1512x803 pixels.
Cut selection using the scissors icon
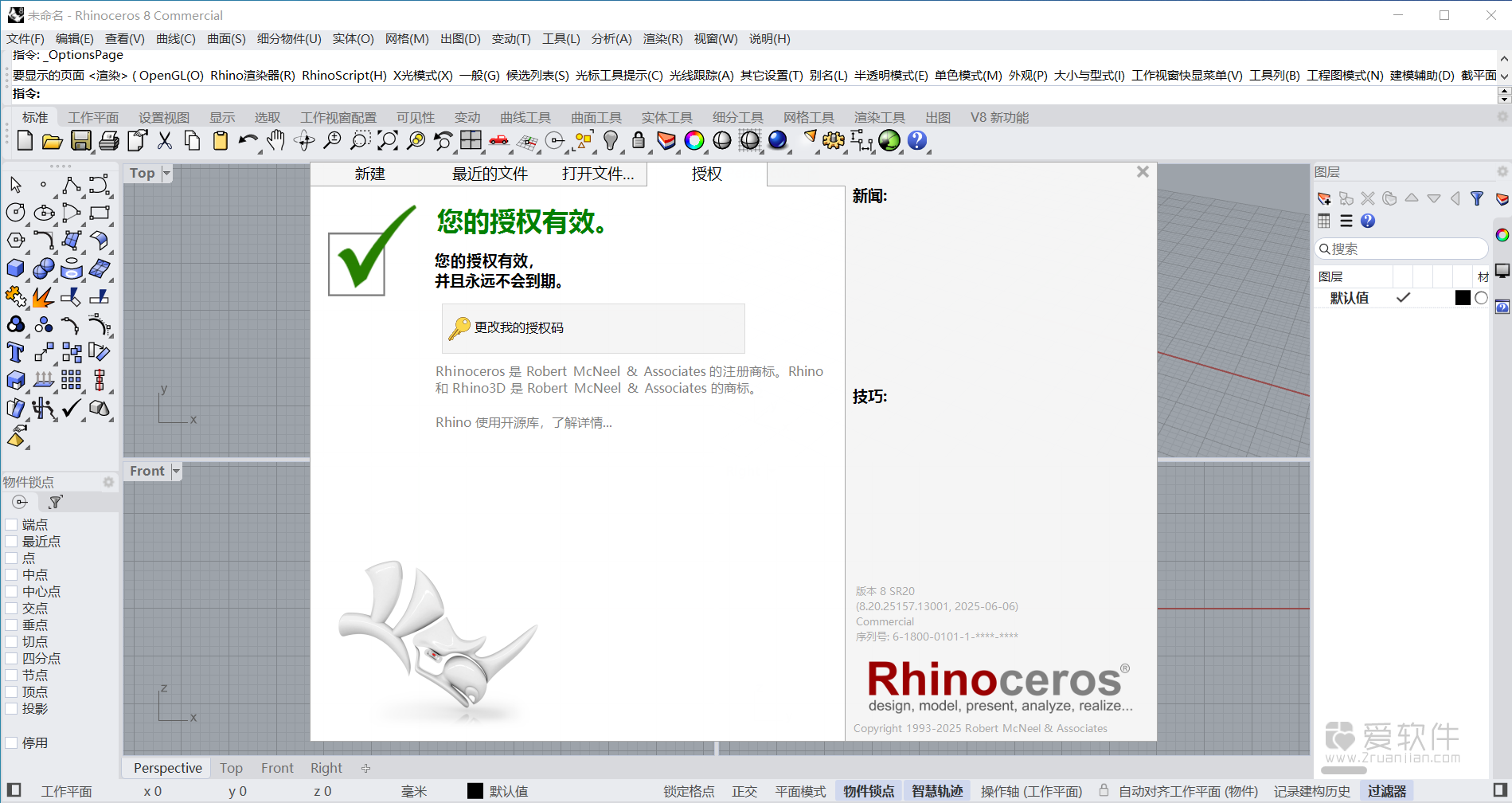[x=165, y=141]
